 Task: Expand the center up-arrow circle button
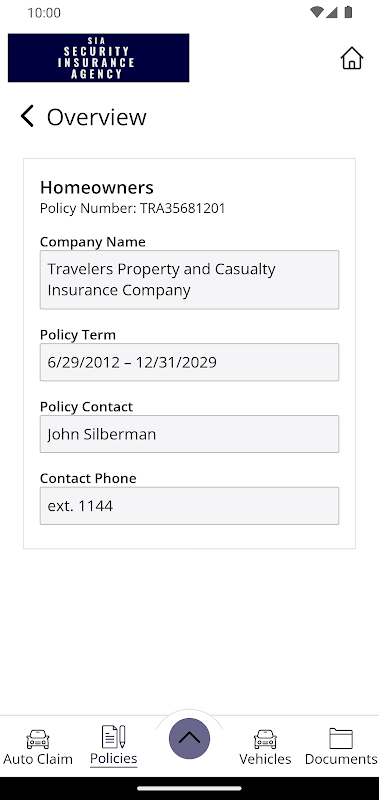[x=189, y=738]
